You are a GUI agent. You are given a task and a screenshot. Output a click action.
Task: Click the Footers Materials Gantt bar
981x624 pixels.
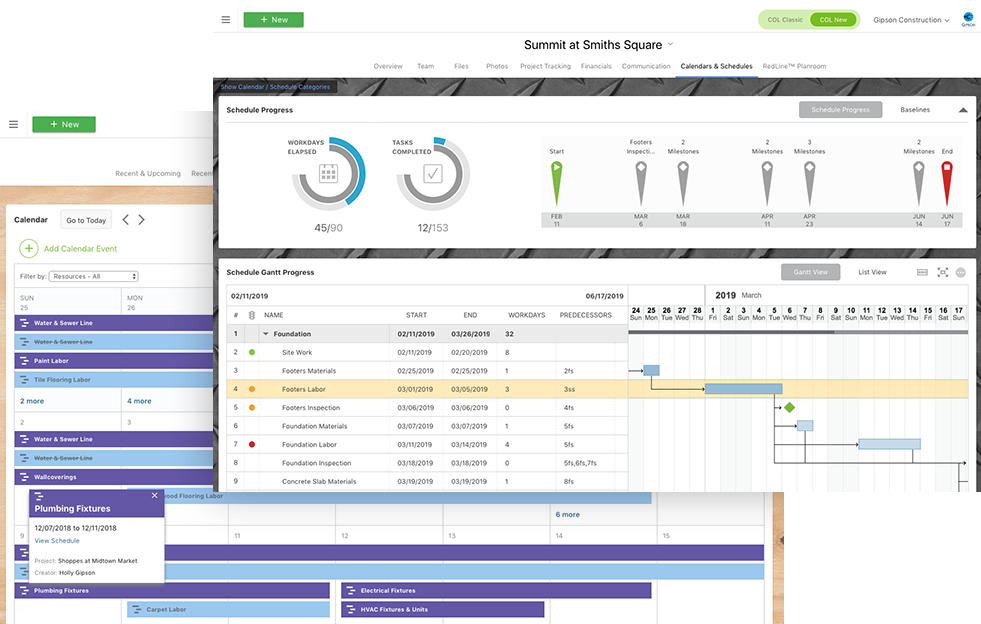[x=651, y=371]
